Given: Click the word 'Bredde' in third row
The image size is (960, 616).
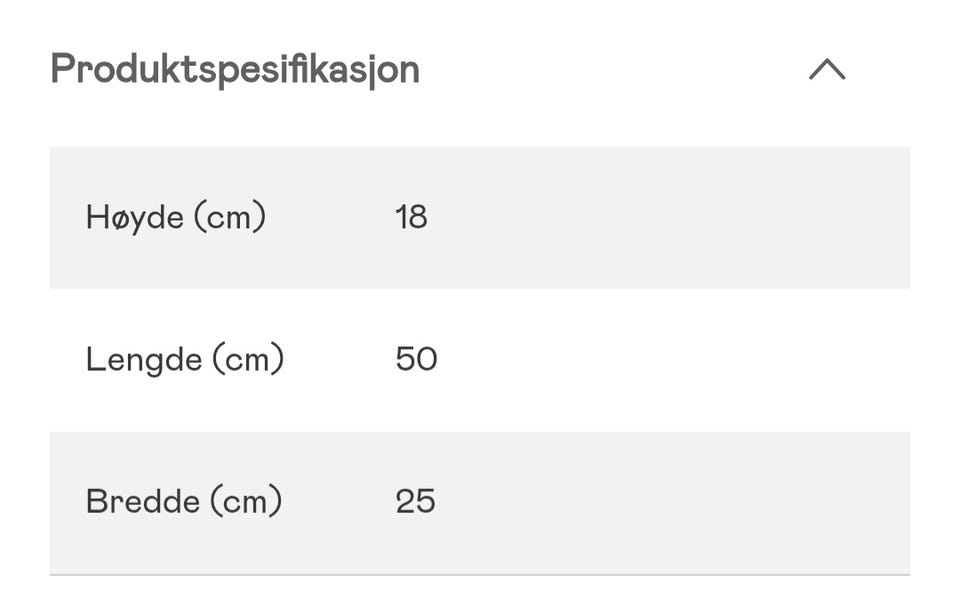Looking at the screenshot, I should (143, 501).
